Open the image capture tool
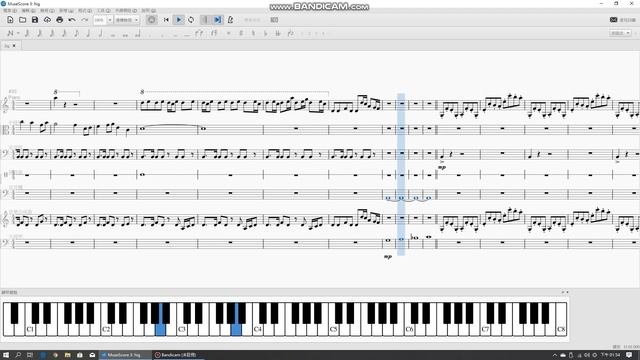 pos(274,20)
